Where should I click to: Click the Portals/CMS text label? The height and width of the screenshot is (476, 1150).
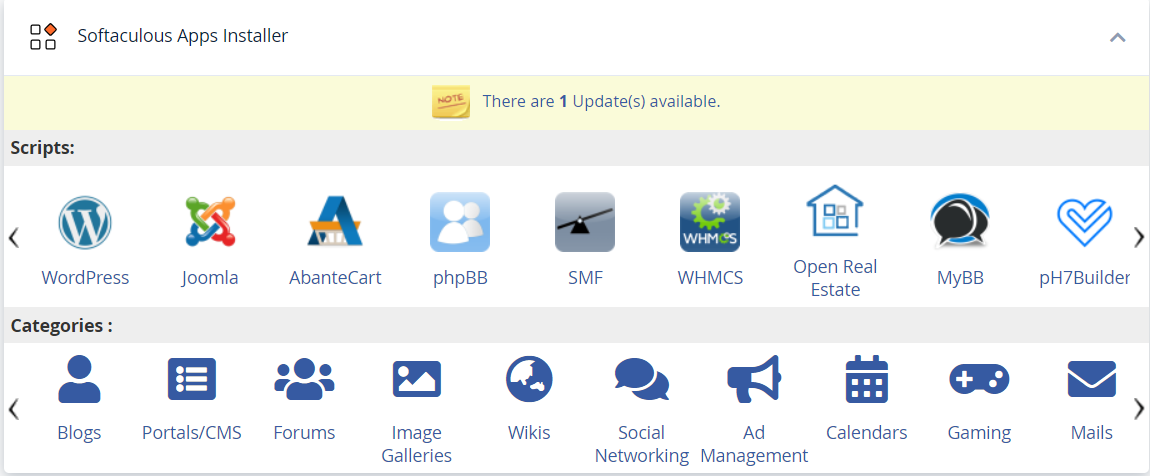191,433
